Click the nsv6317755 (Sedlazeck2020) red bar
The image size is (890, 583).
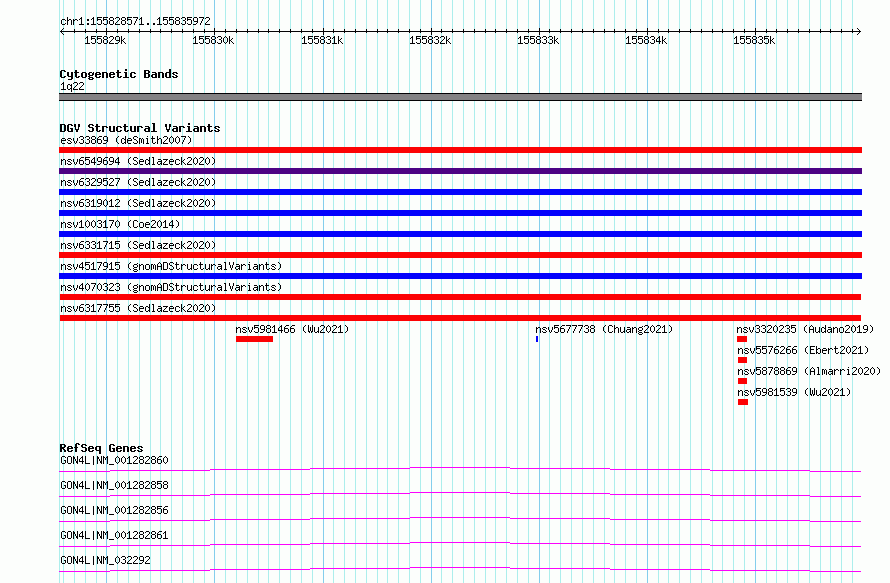[x=460, y=318]
